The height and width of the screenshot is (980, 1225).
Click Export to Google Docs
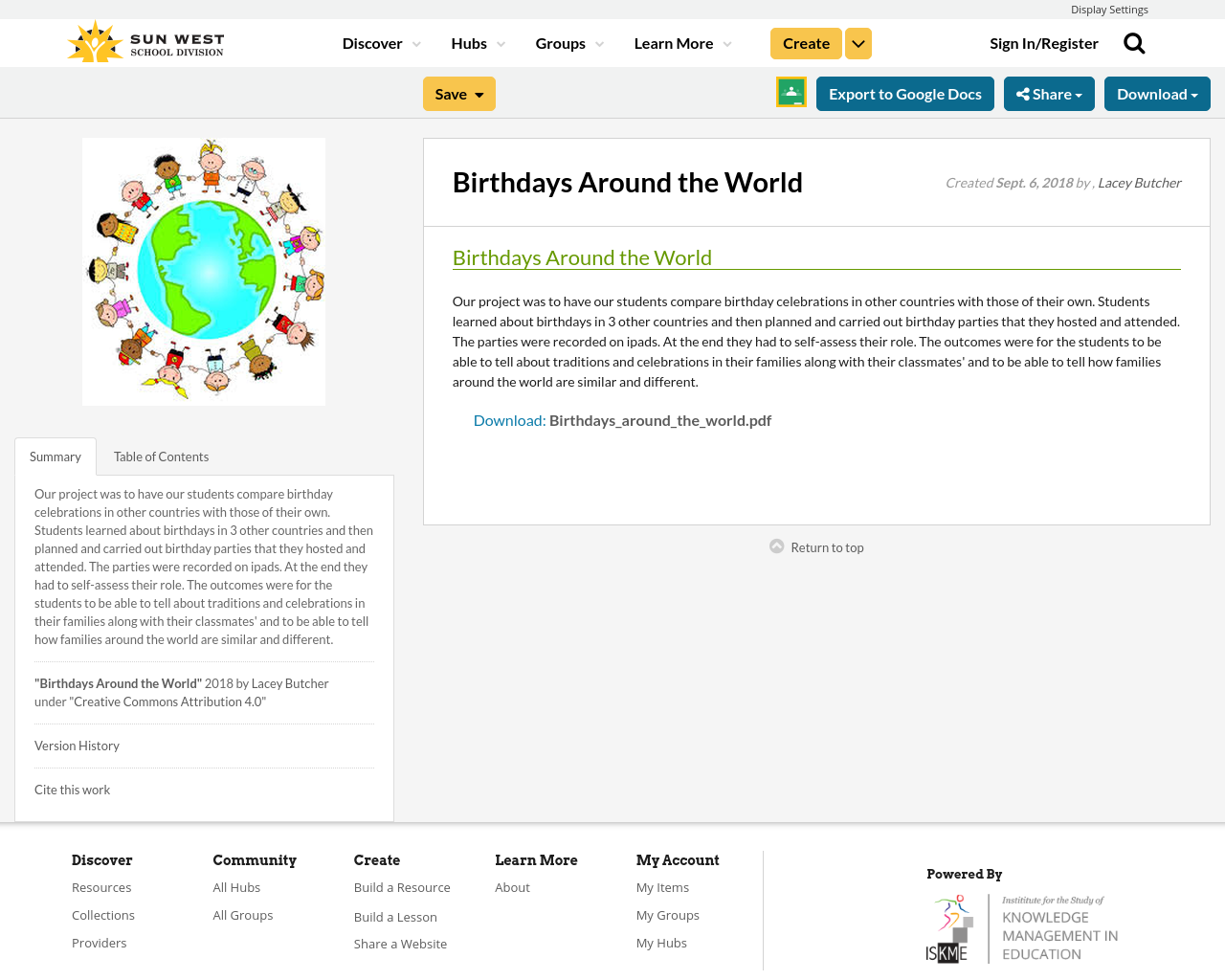click(x=905, y=92)
